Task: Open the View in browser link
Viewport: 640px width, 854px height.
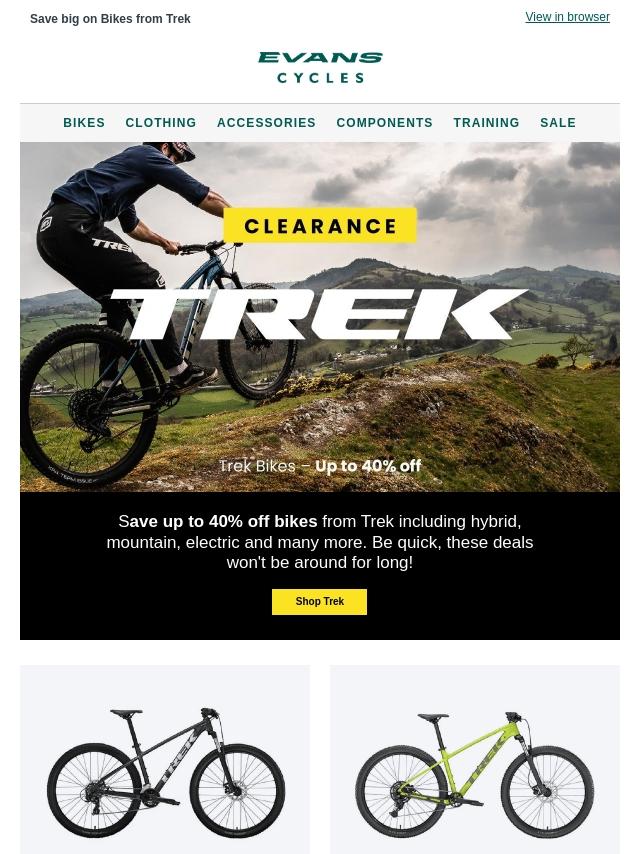Action: (x=567, y=17)
